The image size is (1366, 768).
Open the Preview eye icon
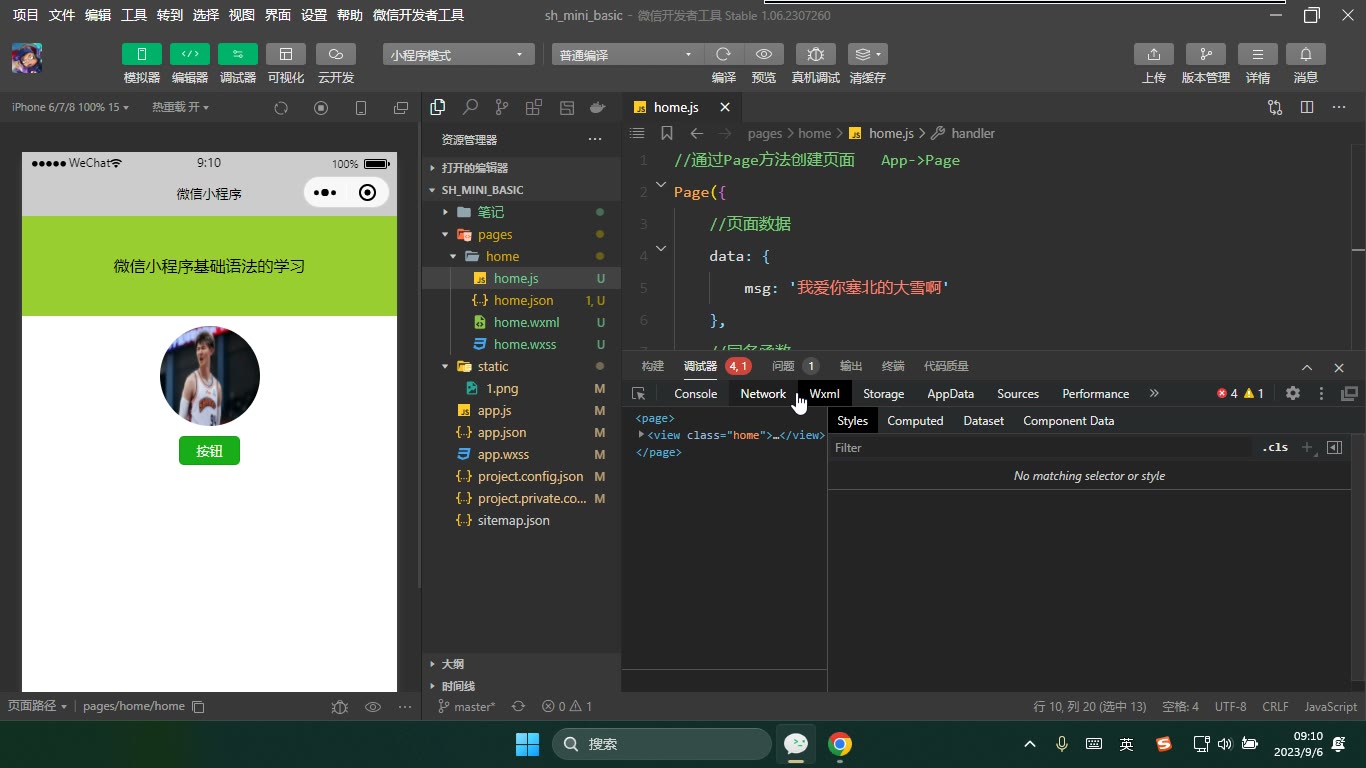pos(764,54)
